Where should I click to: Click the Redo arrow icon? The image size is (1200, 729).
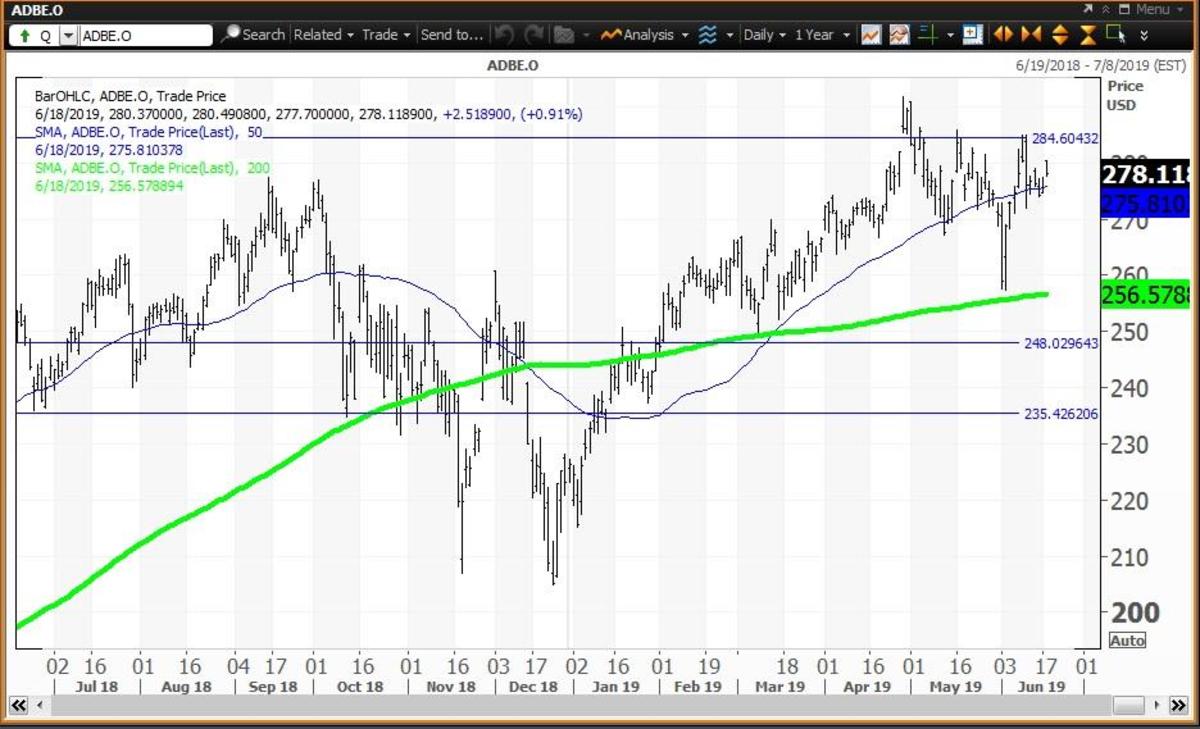(533, 34)
